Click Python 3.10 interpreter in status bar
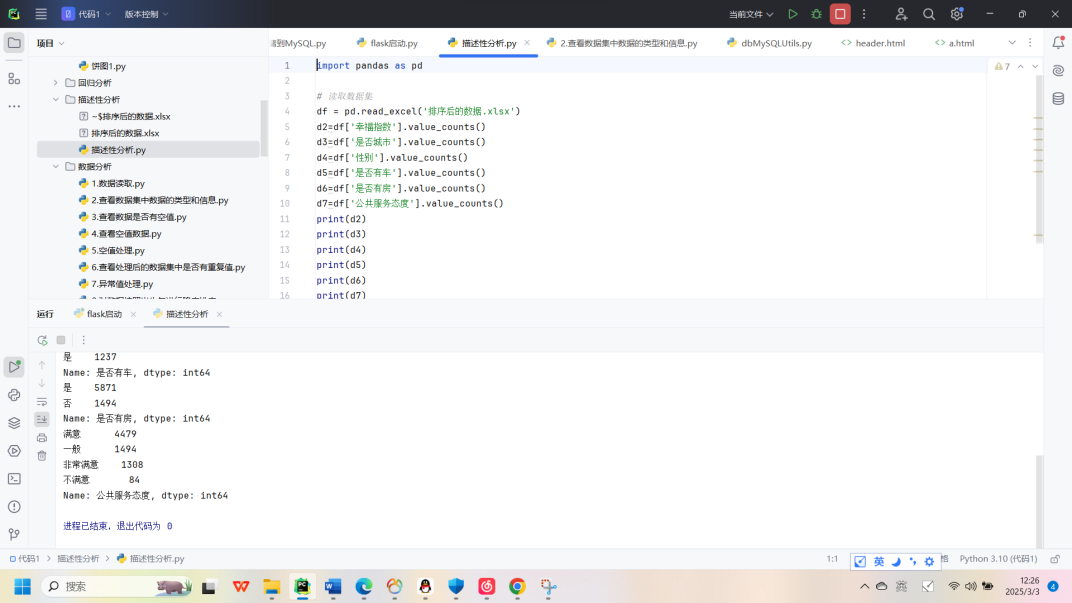This screenshot has width=1072, height=603. tap(998, 559)
